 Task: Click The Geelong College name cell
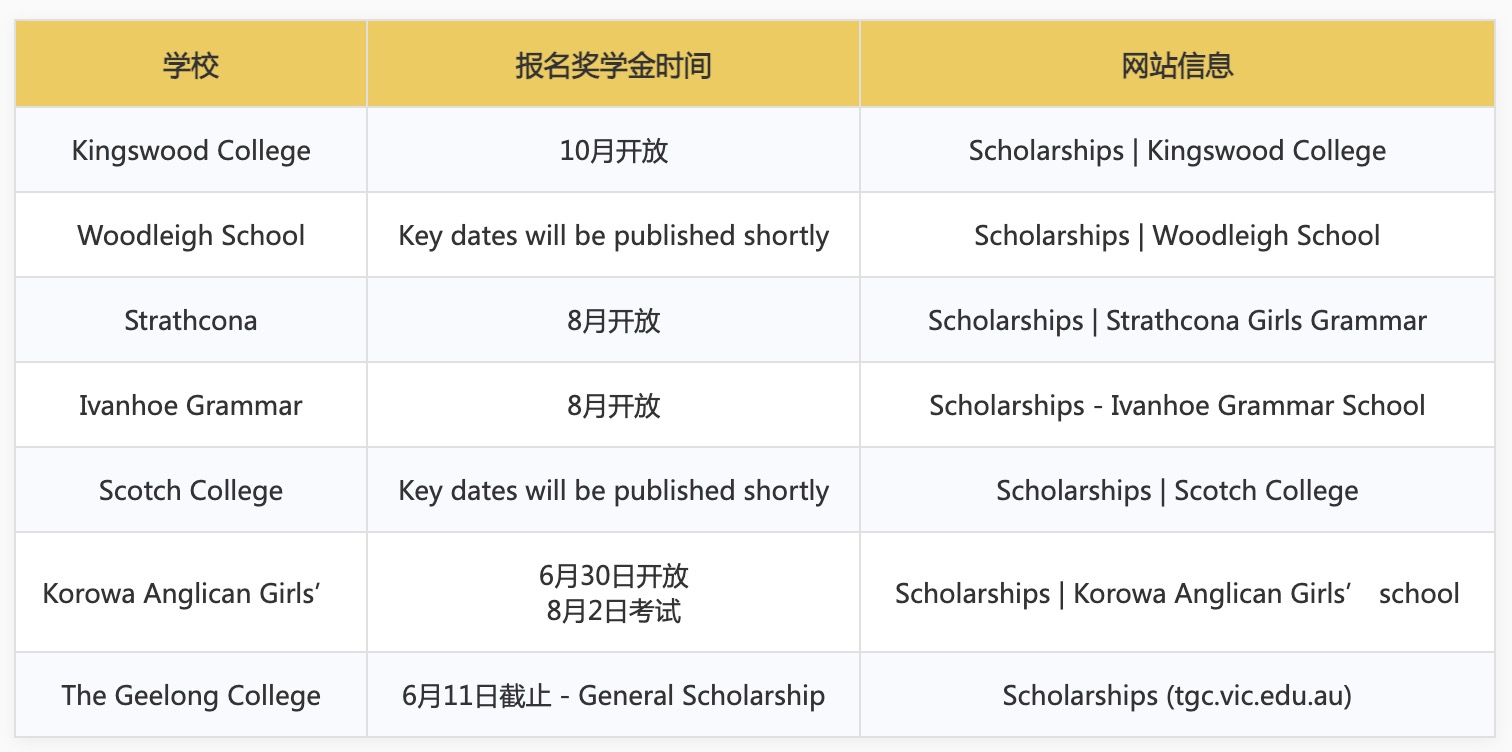(191, 695)
